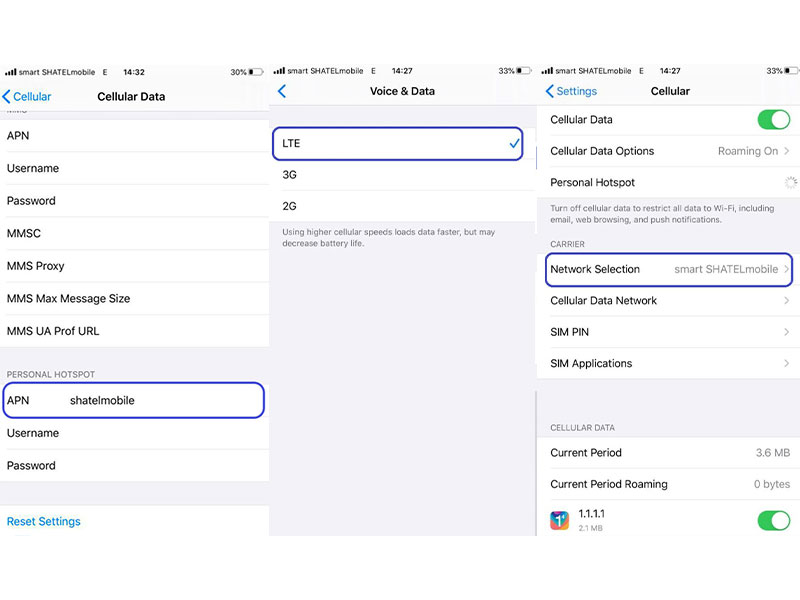Tap the SIM PIN chevron
The width and height of the screenshot is (800, 600).
(x=787, y=332)
